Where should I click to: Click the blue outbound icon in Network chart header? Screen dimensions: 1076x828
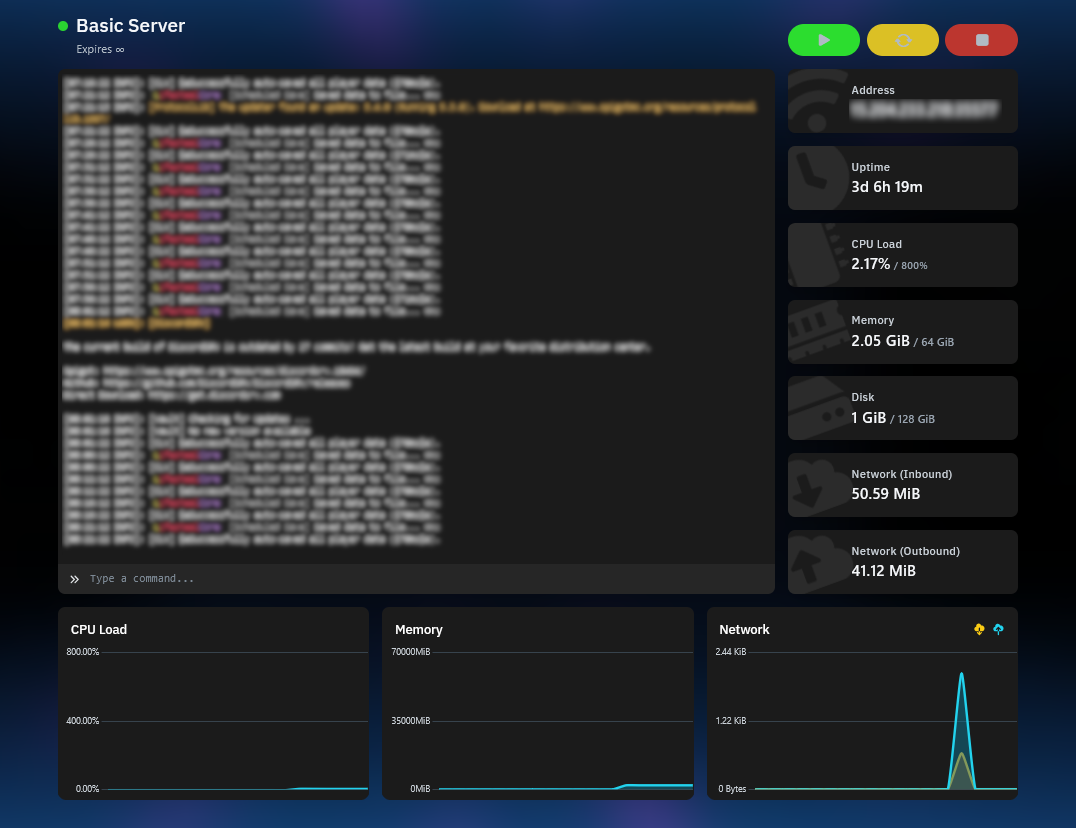click(998, 629)
